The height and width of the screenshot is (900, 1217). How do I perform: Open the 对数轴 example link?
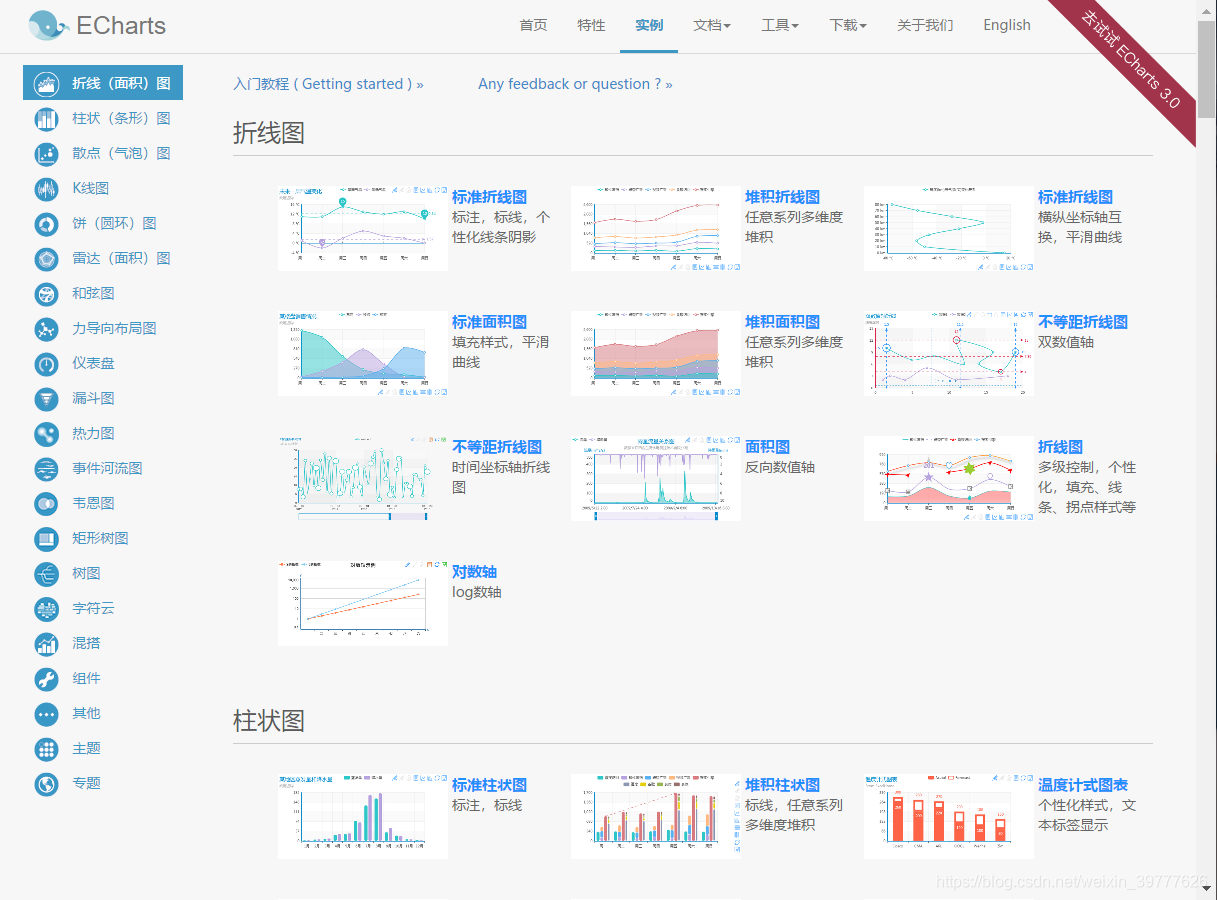(474, 572)
